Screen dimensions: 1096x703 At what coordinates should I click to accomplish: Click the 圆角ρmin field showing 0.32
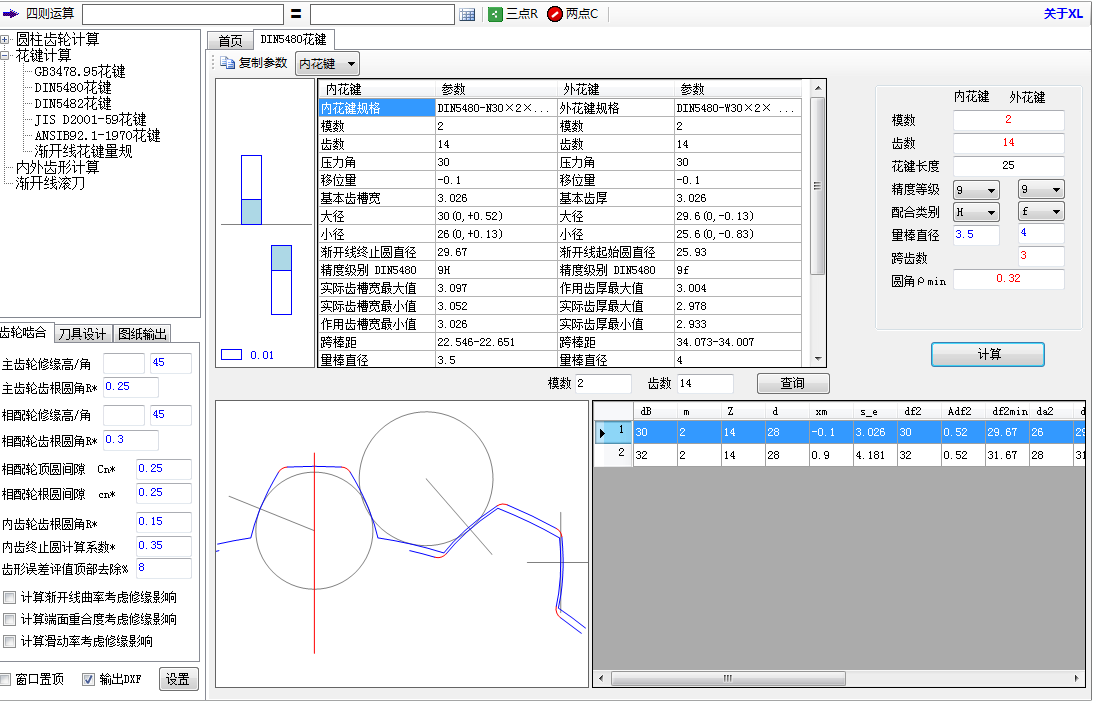tap(1009, 279)
